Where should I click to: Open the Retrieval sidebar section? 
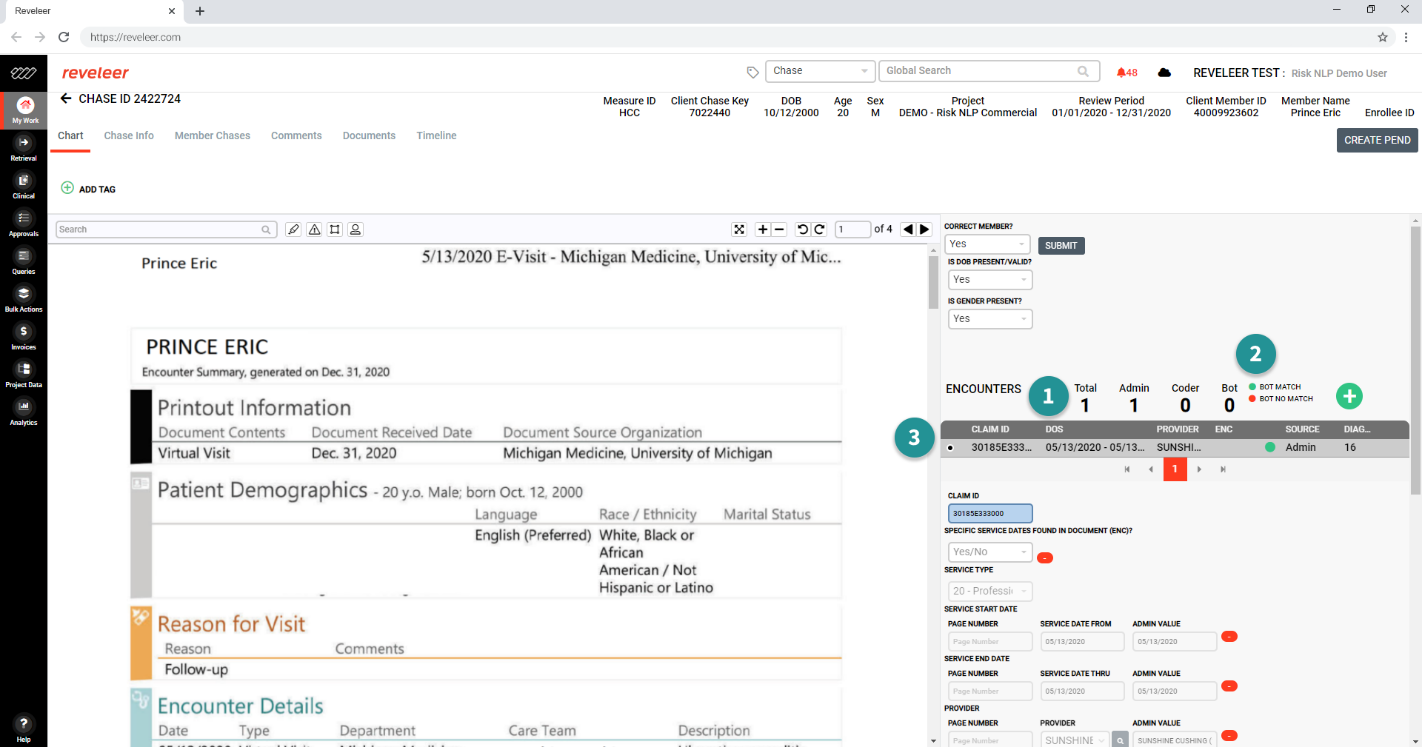24,148
